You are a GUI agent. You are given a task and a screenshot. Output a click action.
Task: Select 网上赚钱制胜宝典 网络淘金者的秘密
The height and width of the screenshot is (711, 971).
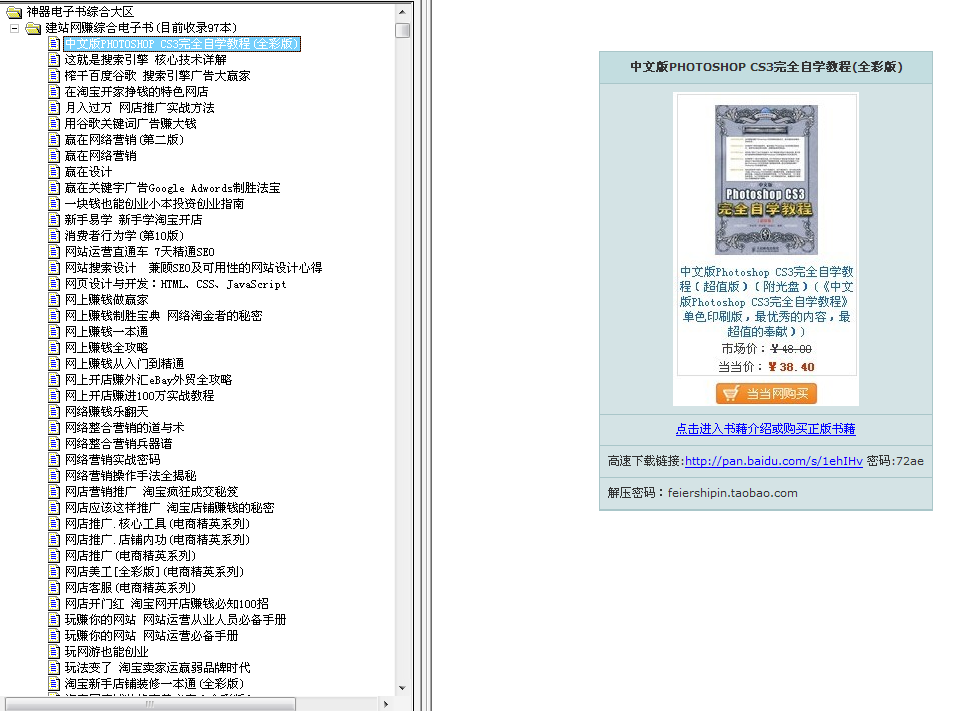click(163, 316)
